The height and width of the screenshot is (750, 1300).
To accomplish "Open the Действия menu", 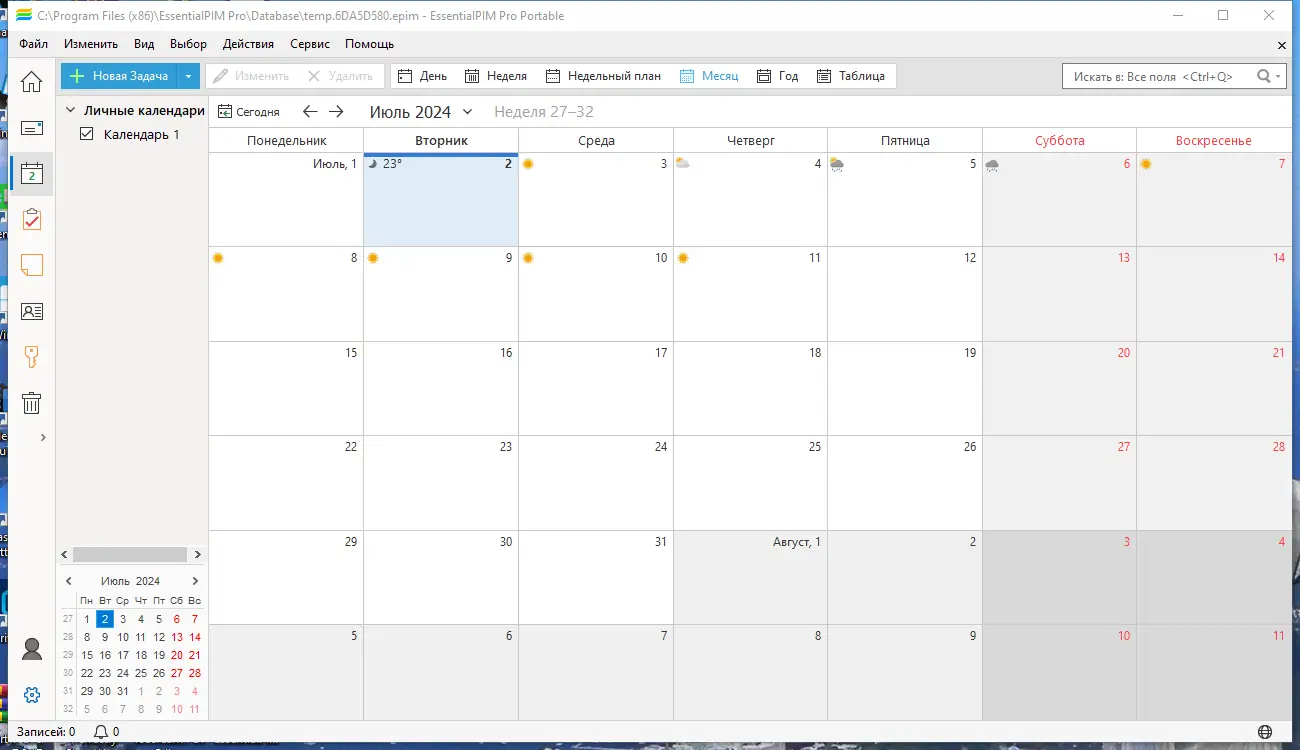I will [x=248, y=44].
